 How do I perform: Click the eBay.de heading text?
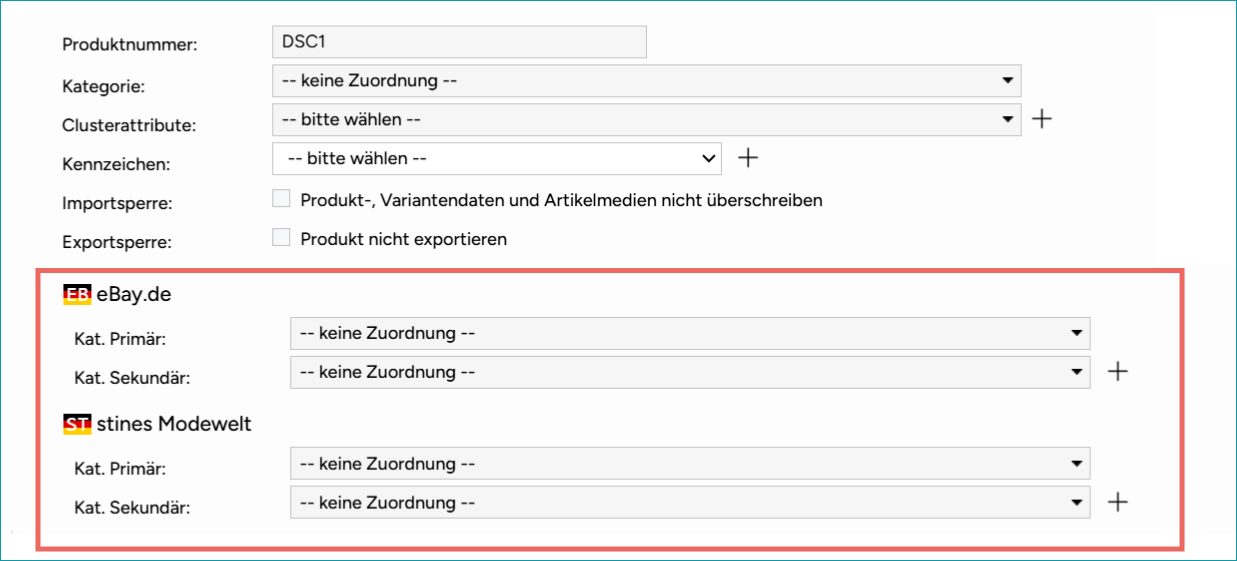click(134, 295)
